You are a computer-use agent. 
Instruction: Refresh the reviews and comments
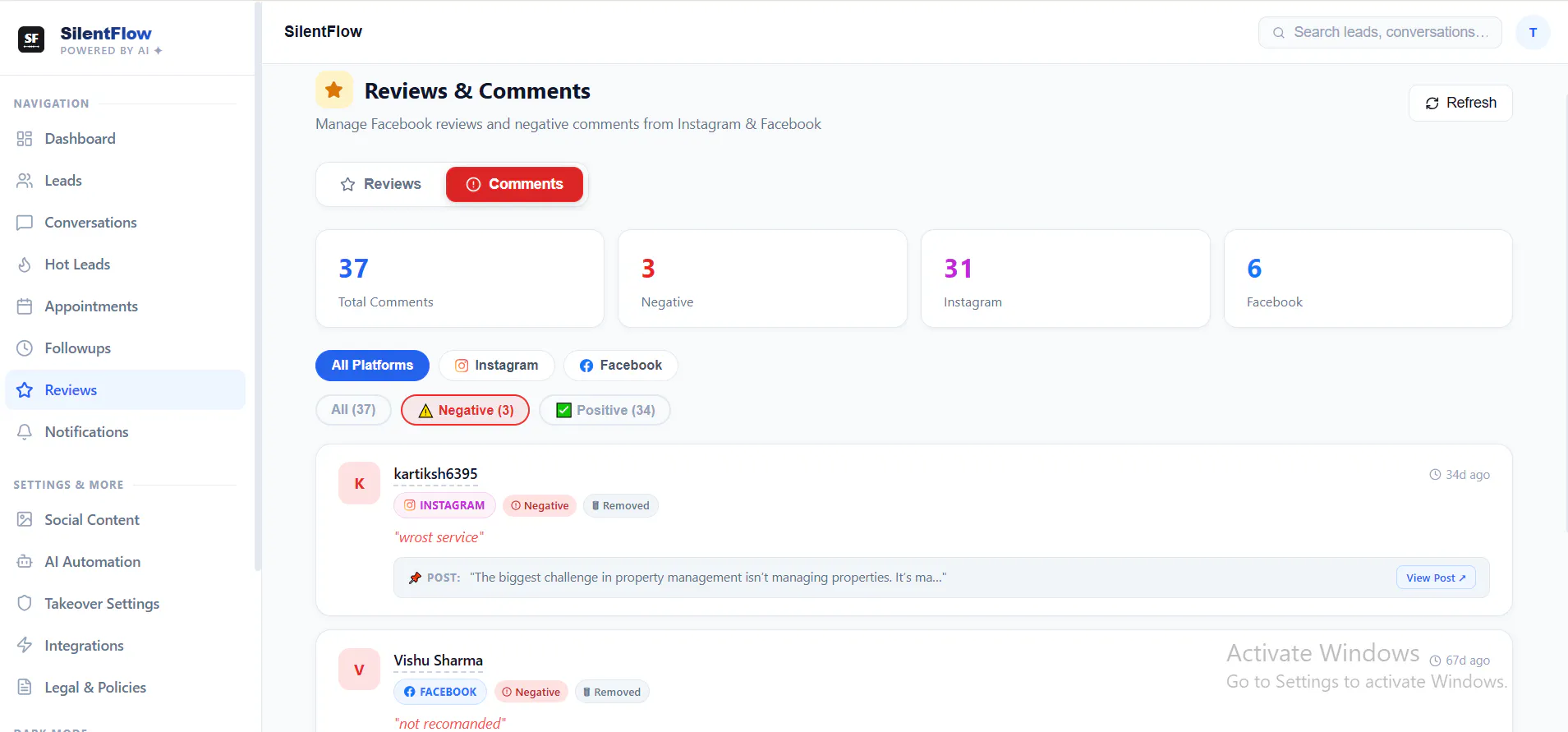pos(1460,103)
